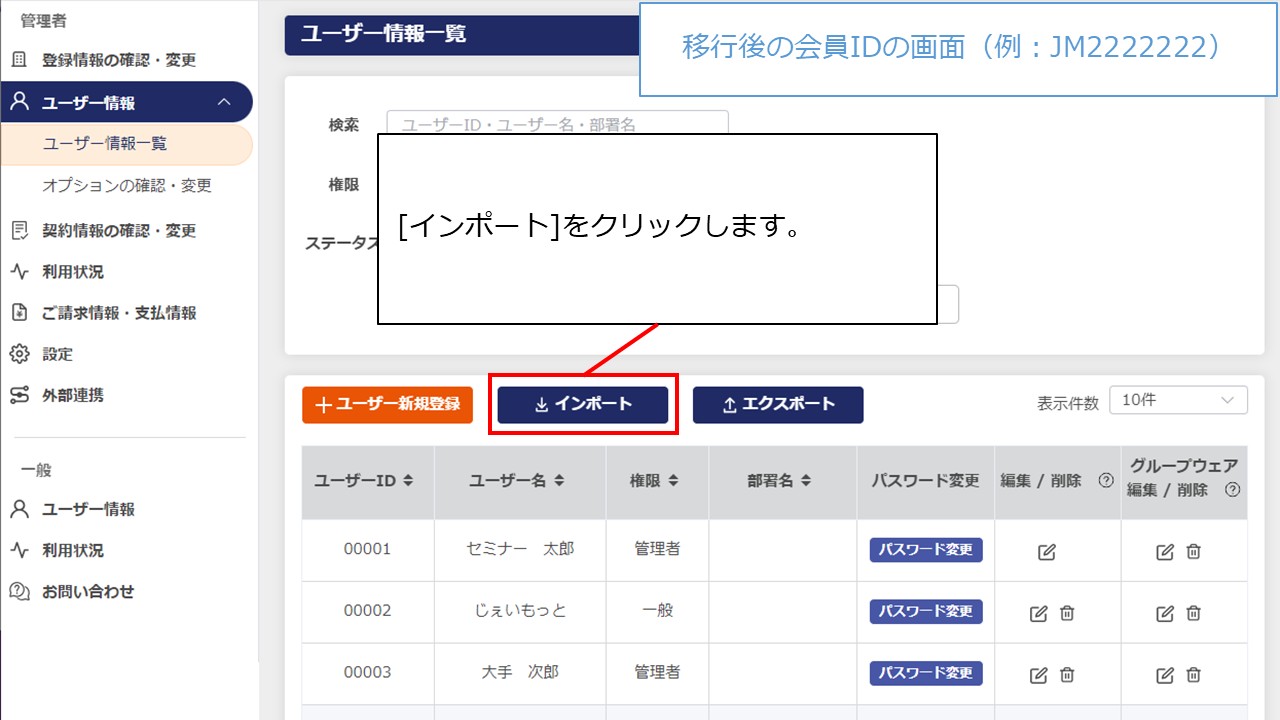This screenshot has width=1280, height=720.
Task: Click 一般 role cell for user 00002
Action: coord(657,610)
